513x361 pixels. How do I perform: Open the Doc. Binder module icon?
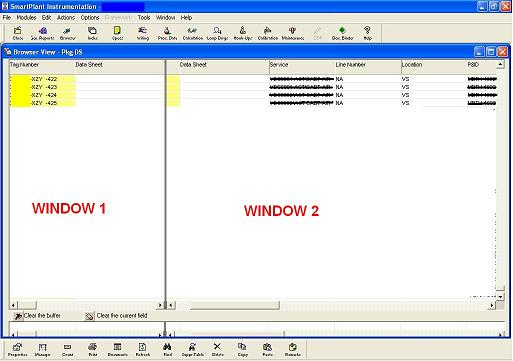tap(342, 33)
